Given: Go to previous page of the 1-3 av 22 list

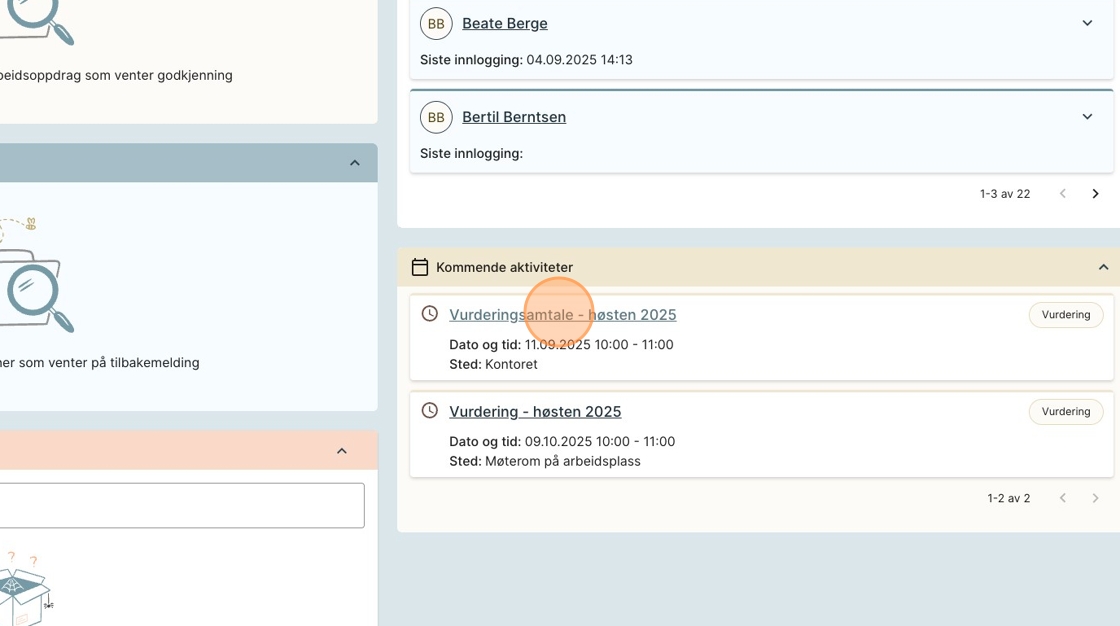Looking at the screenshot, I should pos(1063,194).
